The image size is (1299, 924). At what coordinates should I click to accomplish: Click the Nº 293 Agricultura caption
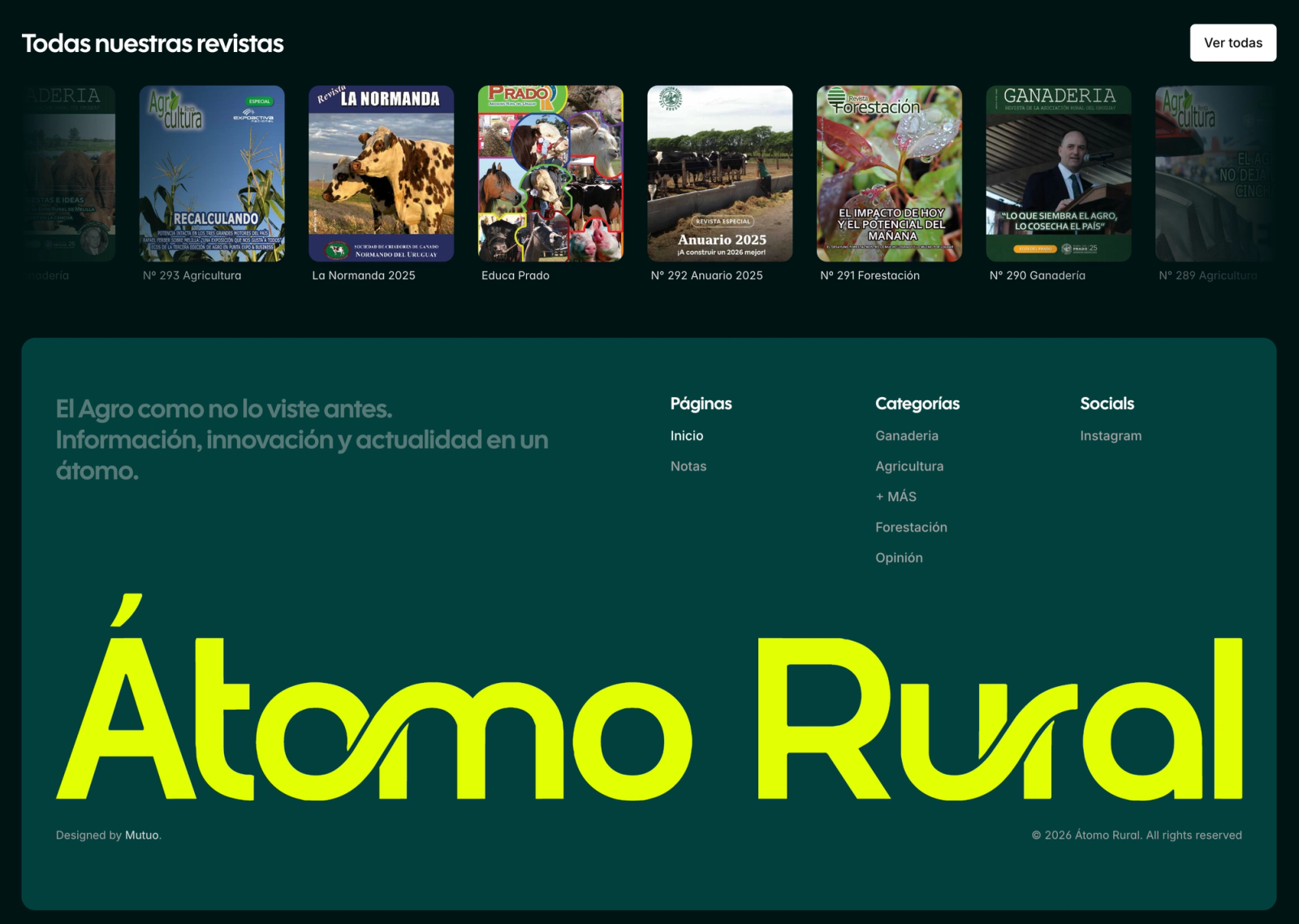192,275
